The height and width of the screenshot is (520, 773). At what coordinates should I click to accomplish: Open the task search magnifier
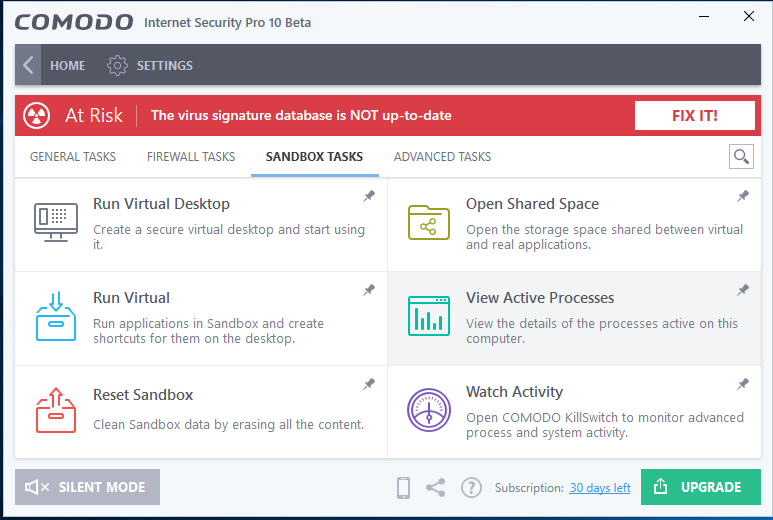tap(741, 156)
